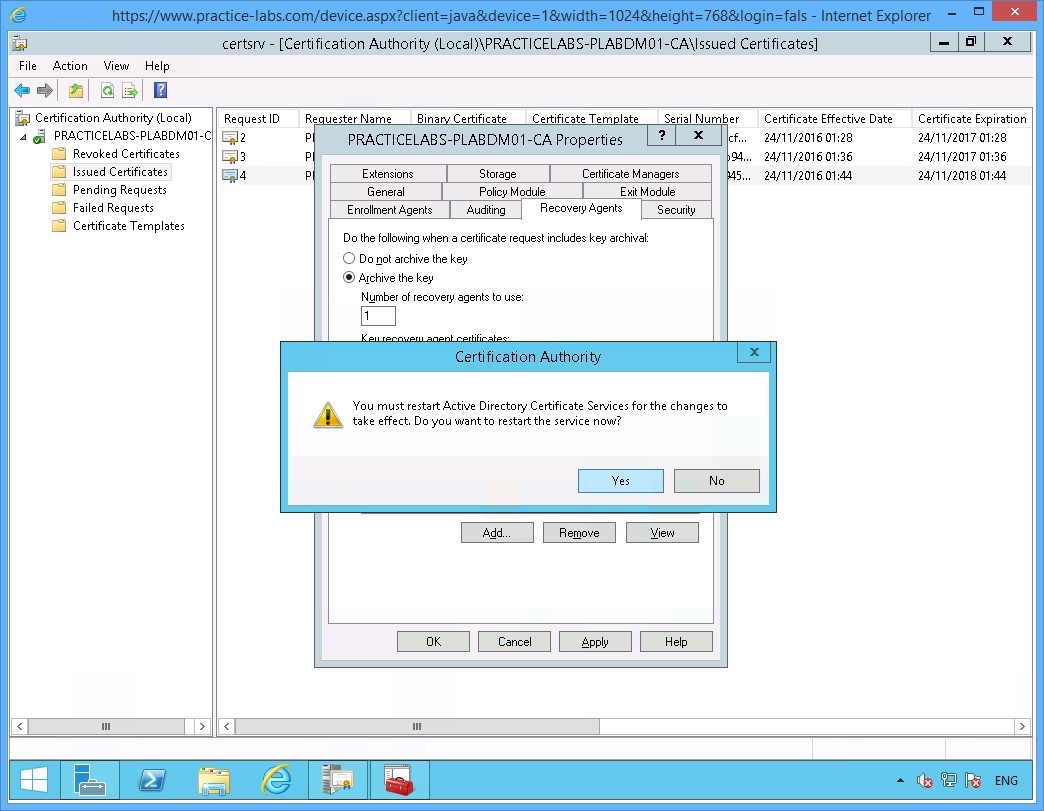Select the 'Archive the key' option

point(349,277)
